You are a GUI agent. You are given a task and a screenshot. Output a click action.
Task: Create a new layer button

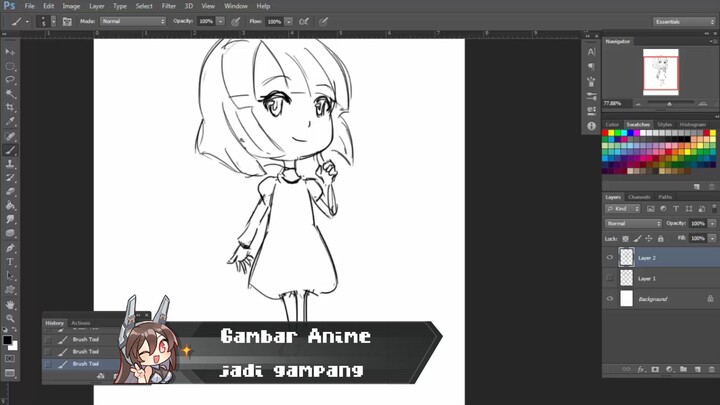698,369
